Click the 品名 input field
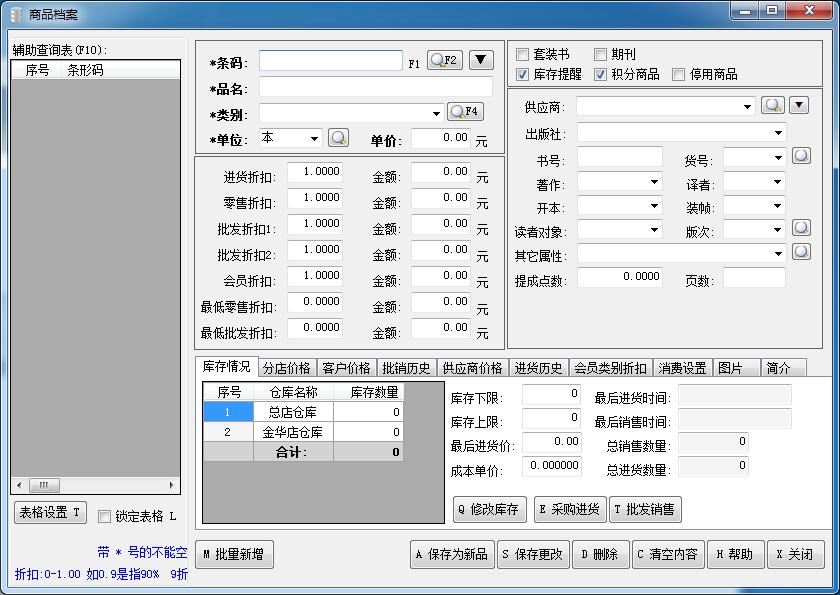Screen dimensions: 840x595 point(376,86)
